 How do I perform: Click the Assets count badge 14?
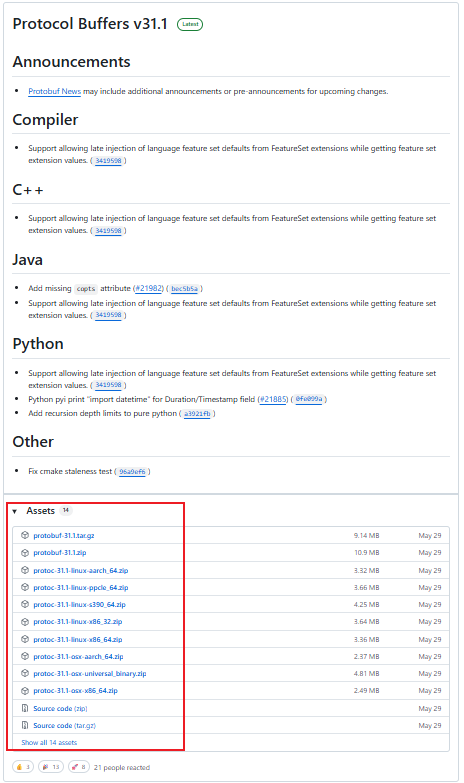[66, 510]
